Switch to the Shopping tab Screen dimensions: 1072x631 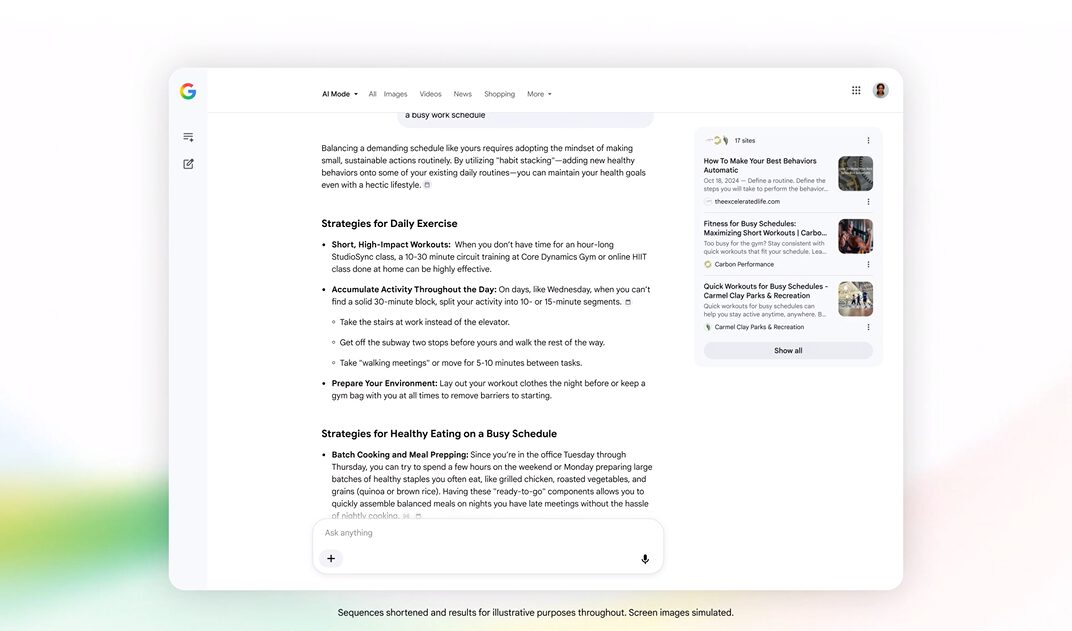point(499,94)
